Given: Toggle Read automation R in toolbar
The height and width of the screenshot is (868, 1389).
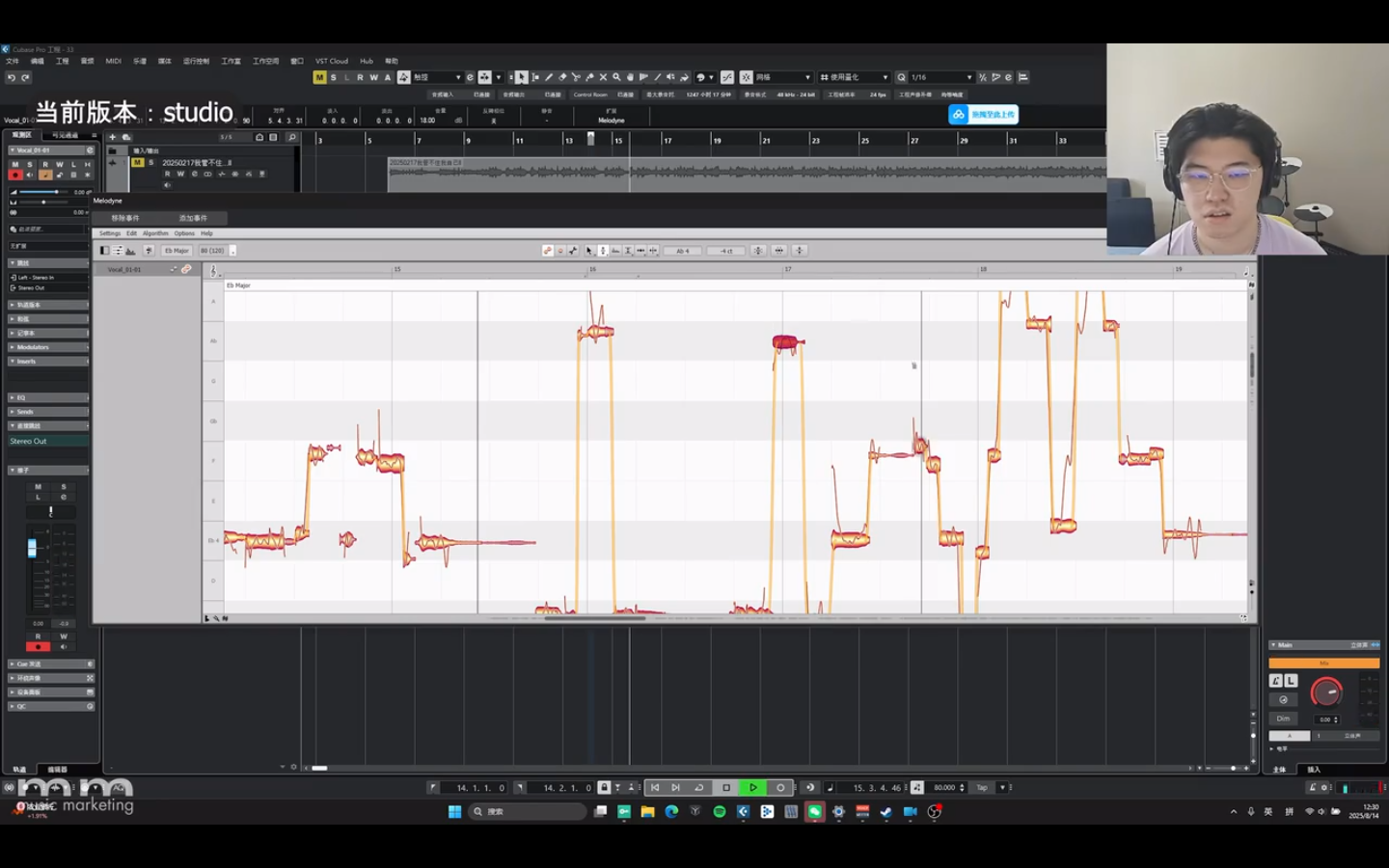Looking at the screenshot, I should (361, 77).
